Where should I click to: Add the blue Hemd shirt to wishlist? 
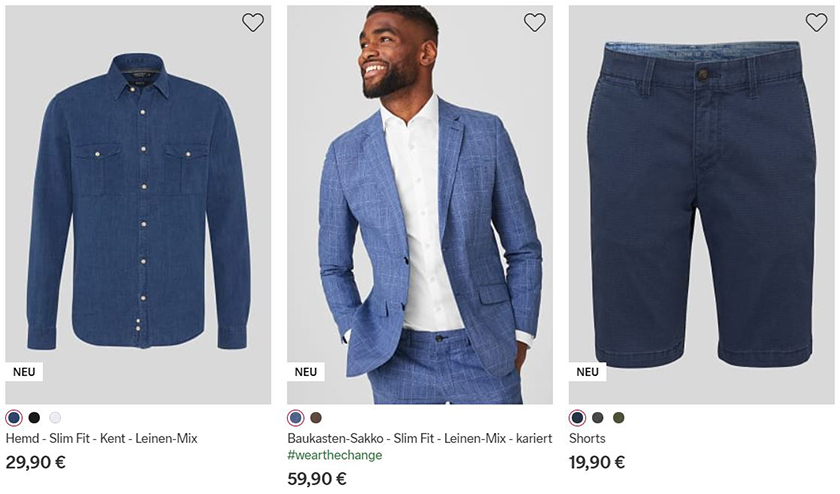(253, 22)
